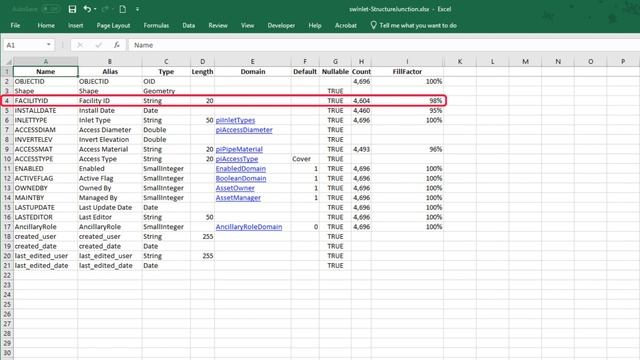Select row 30 header
The width and height of the screenshot is (640, 360).
7,353
